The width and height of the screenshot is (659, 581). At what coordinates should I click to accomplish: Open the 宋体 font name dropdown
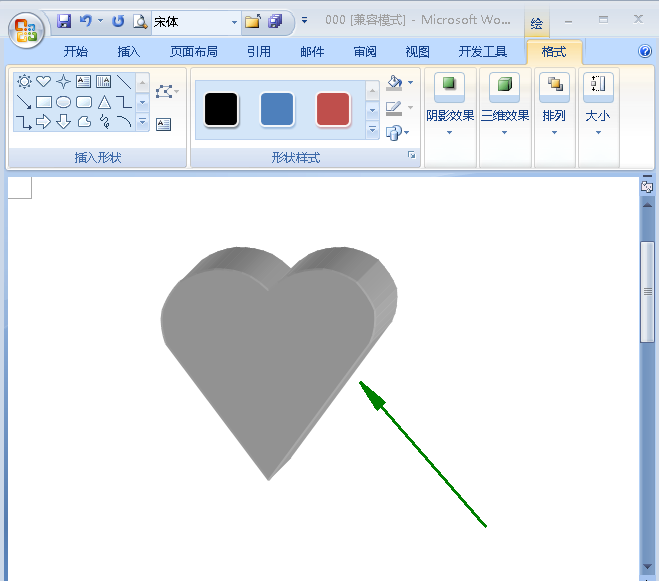pyautogui.click(x=235, y=21)
